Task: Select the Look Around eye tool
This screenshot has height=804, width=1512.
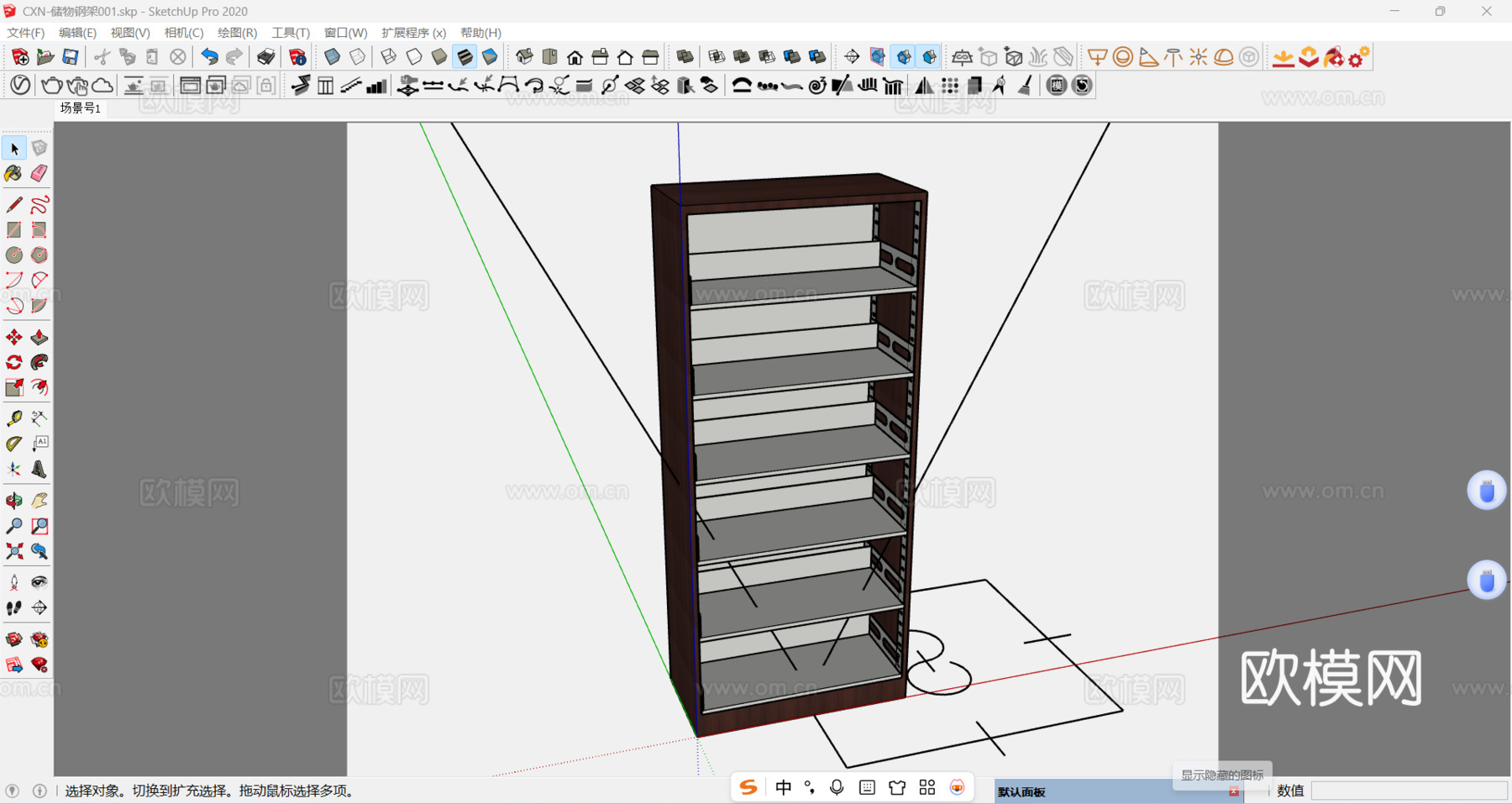Action: click(x=39, y=582)
